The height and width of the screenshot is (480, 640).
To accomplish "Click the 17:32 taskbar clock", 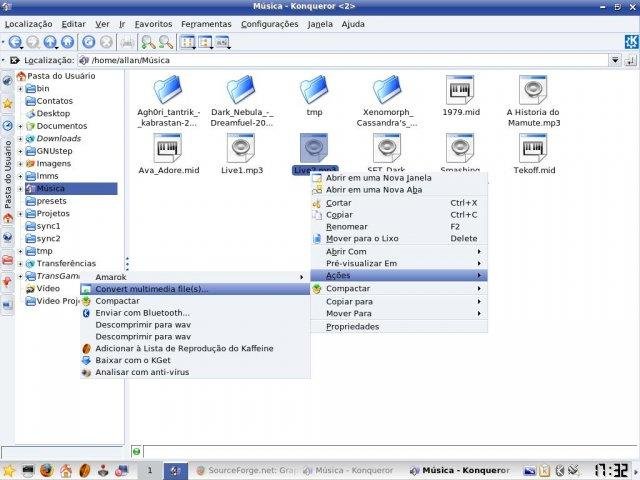I will click(611, 470).
